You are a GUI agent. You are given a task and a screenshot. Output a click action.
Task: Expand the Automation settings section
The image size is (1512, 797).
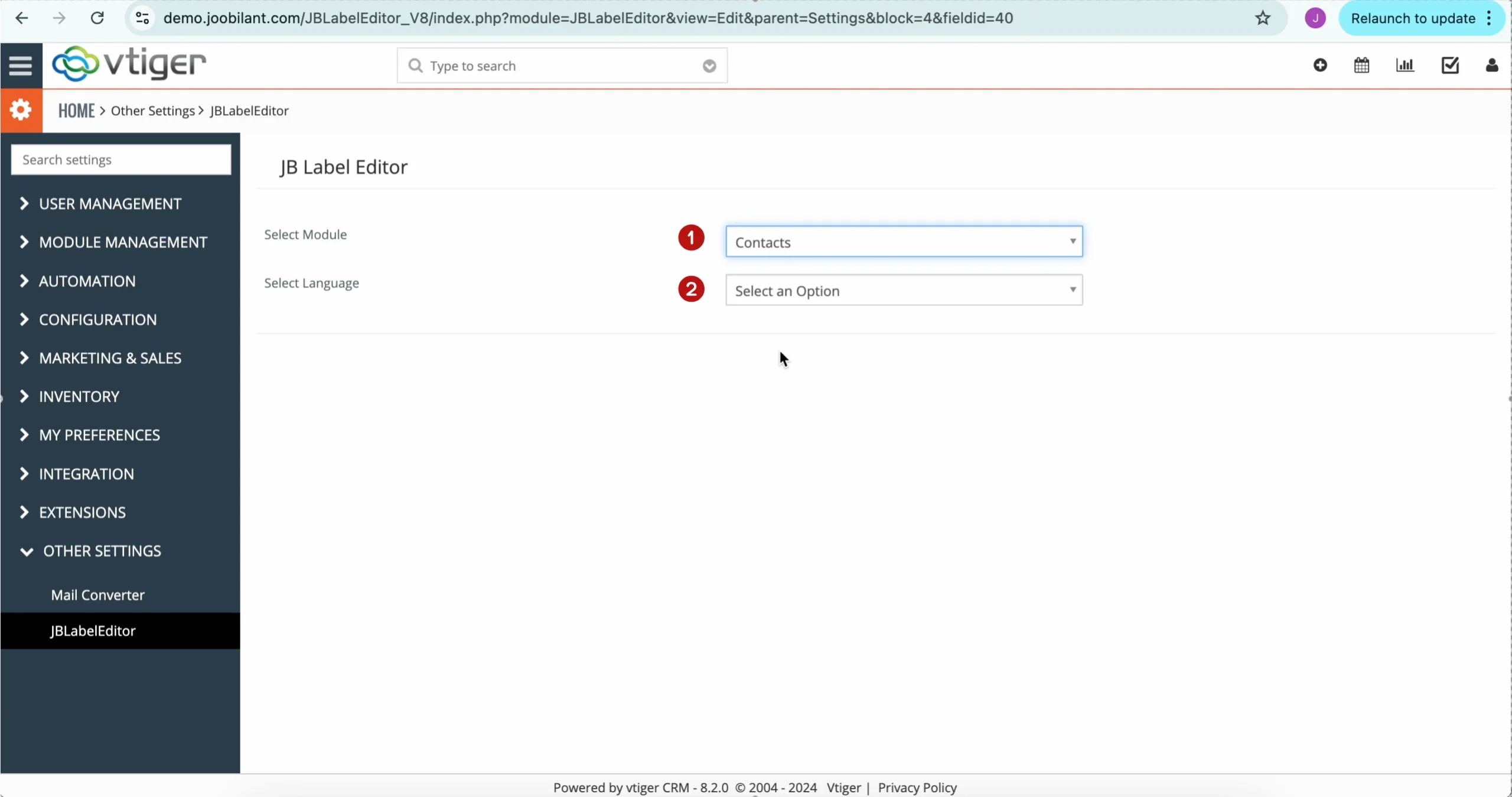[x=87, y=281]
